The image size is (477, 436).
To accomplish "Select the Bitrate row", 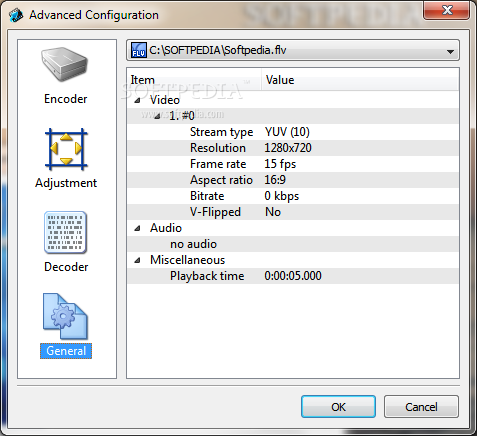I will pyautogui.click(x=293, y=196).
